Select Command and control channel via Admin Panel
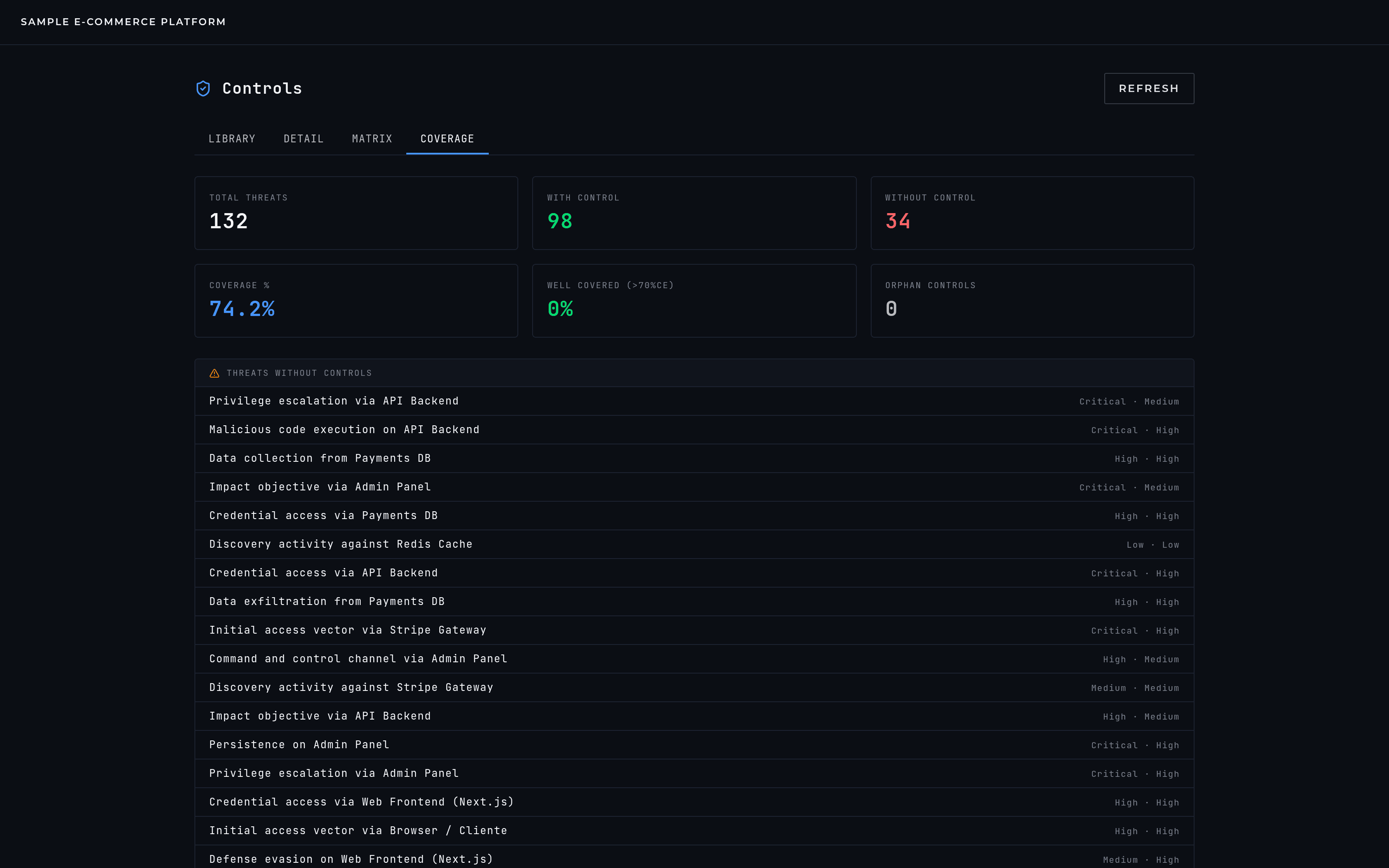The image size is (1389, 868). click(x=694, y=659)
